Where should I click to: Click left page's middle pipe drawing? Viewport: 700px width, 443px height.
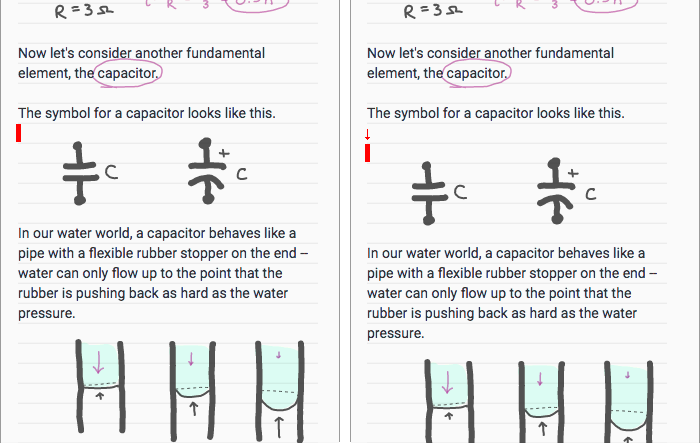(193, 391)
